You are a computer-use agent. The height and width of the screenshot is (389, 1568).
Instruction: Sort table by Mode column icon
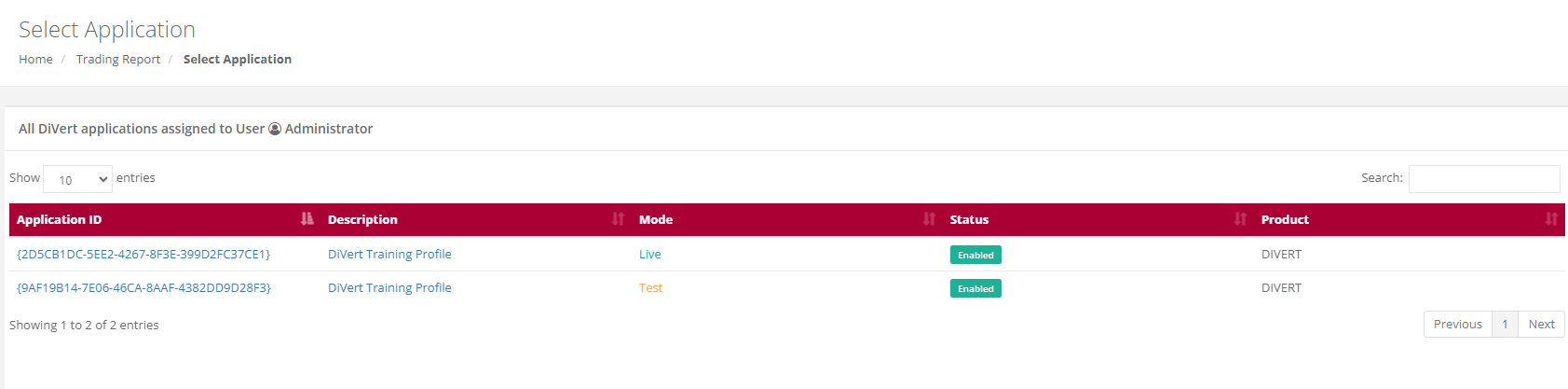929,219
